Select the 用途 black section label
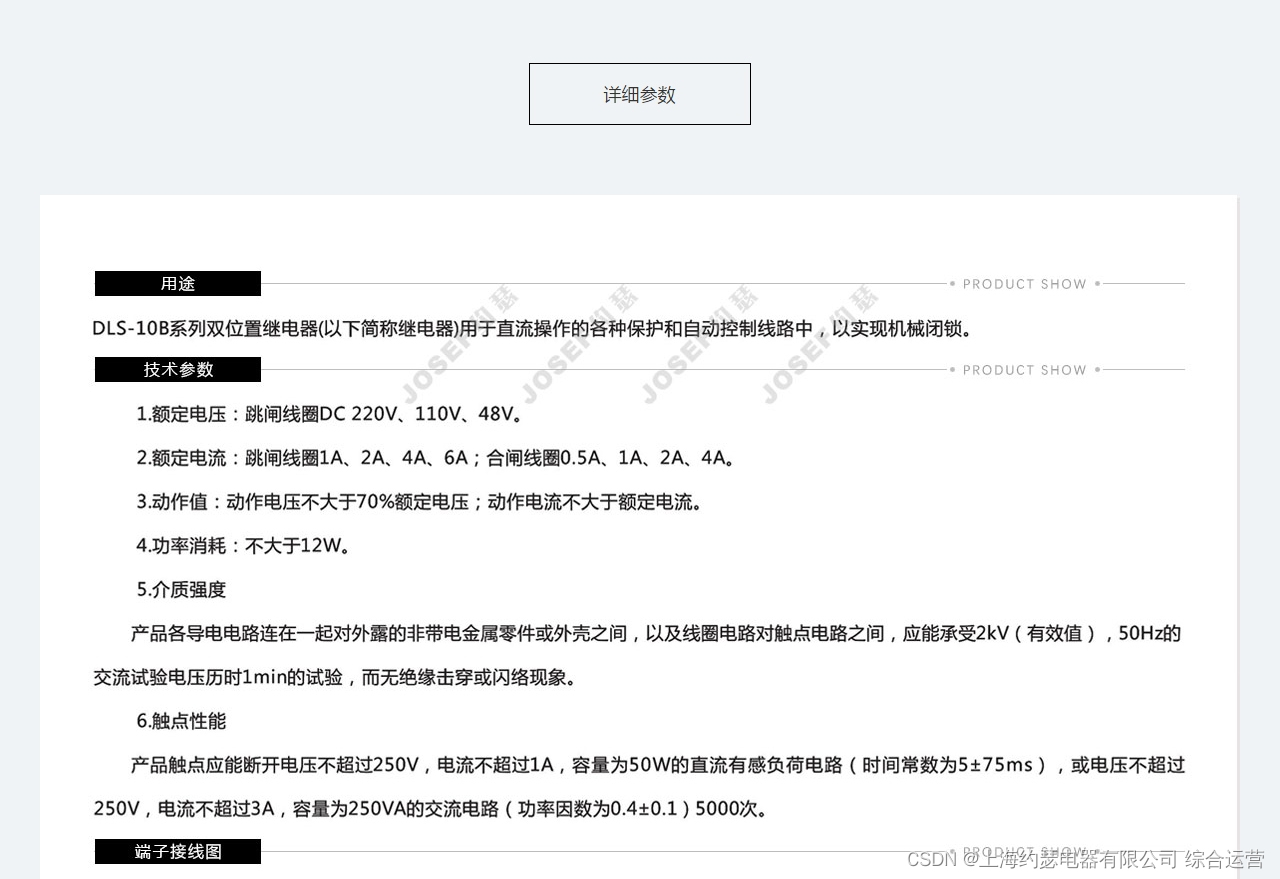Screen dimensions: 1280x879 pos(178,284)
